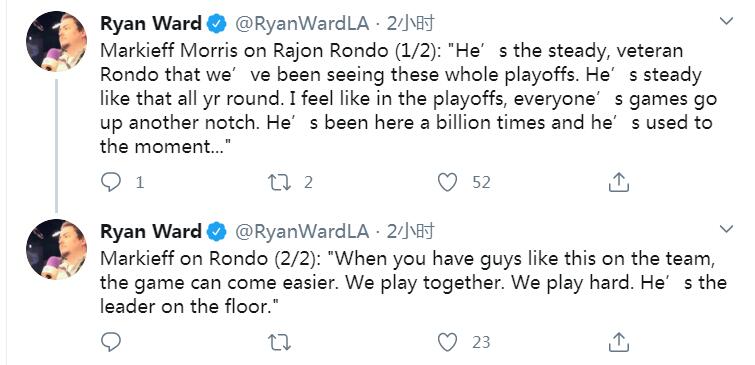Screen dimensions: 755x365
Task: Open the first tweet's chevron options menu
Action: coord(726,22)
